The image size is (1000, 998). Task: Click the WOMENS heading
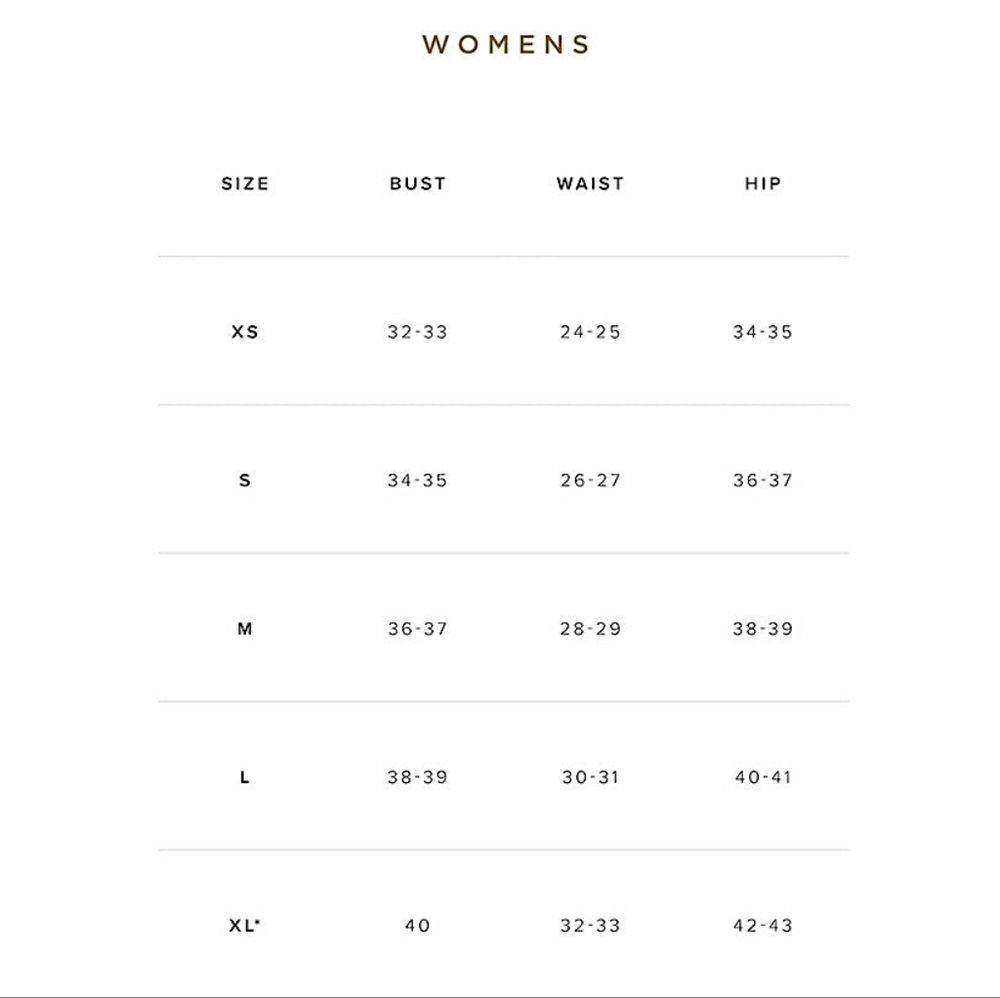point(506,45)
